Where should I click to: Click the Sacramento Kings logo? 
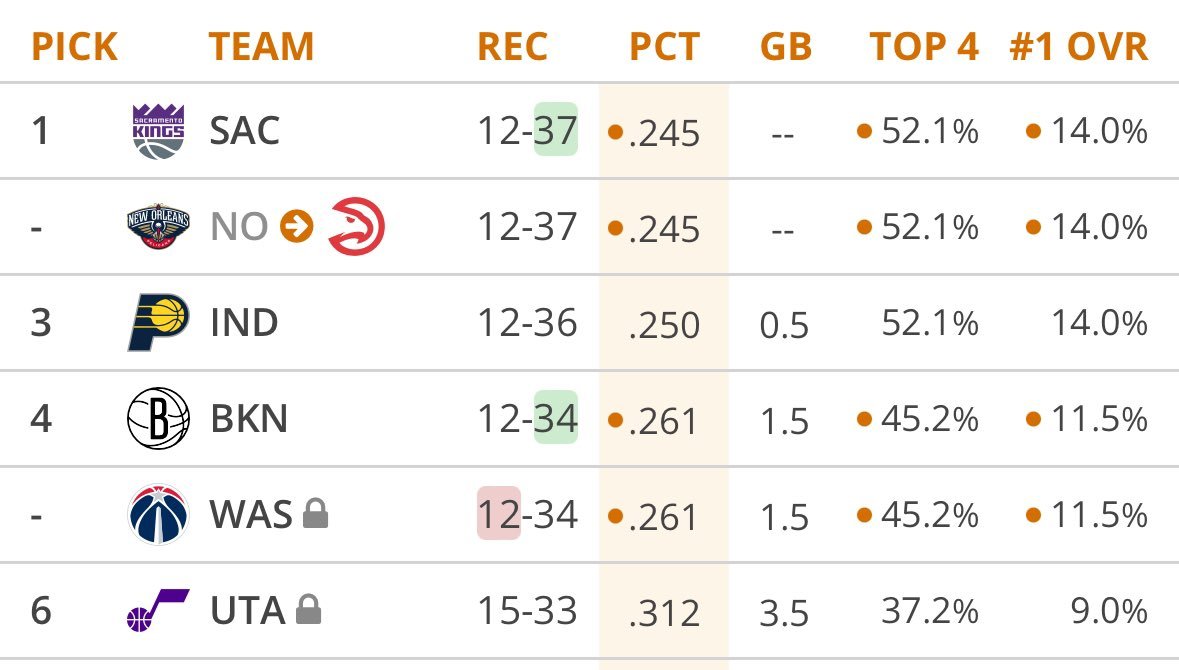(158, 131)
